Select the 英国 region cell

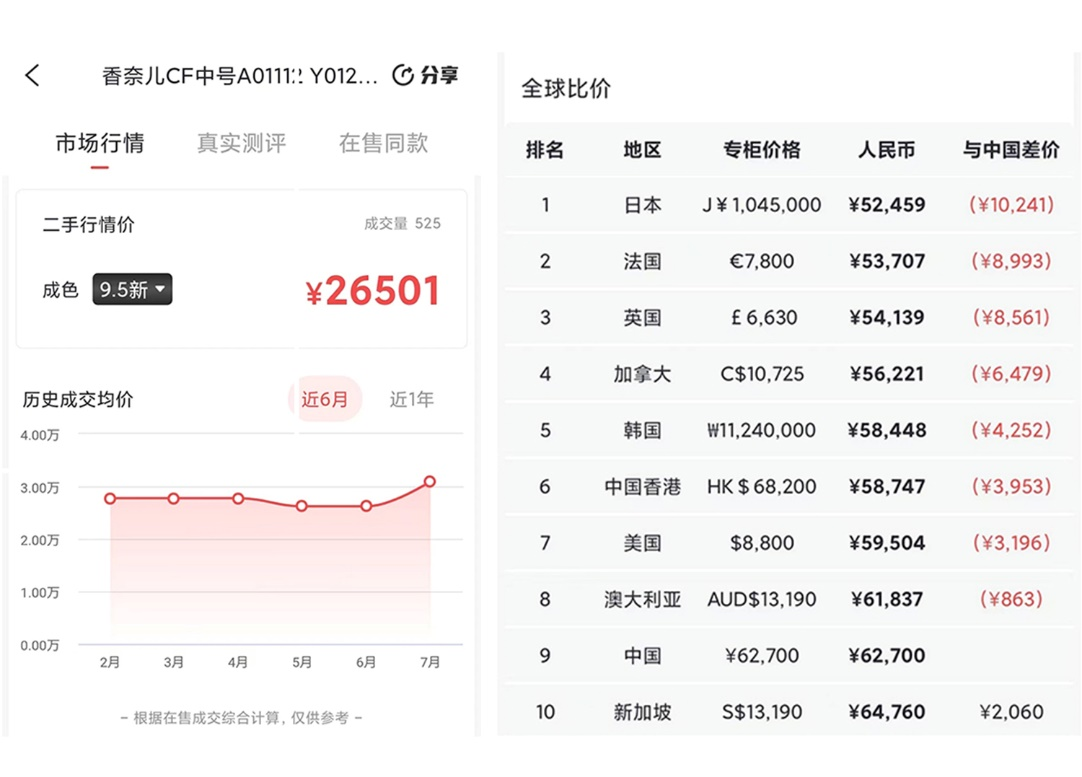(x=642, y=317)
